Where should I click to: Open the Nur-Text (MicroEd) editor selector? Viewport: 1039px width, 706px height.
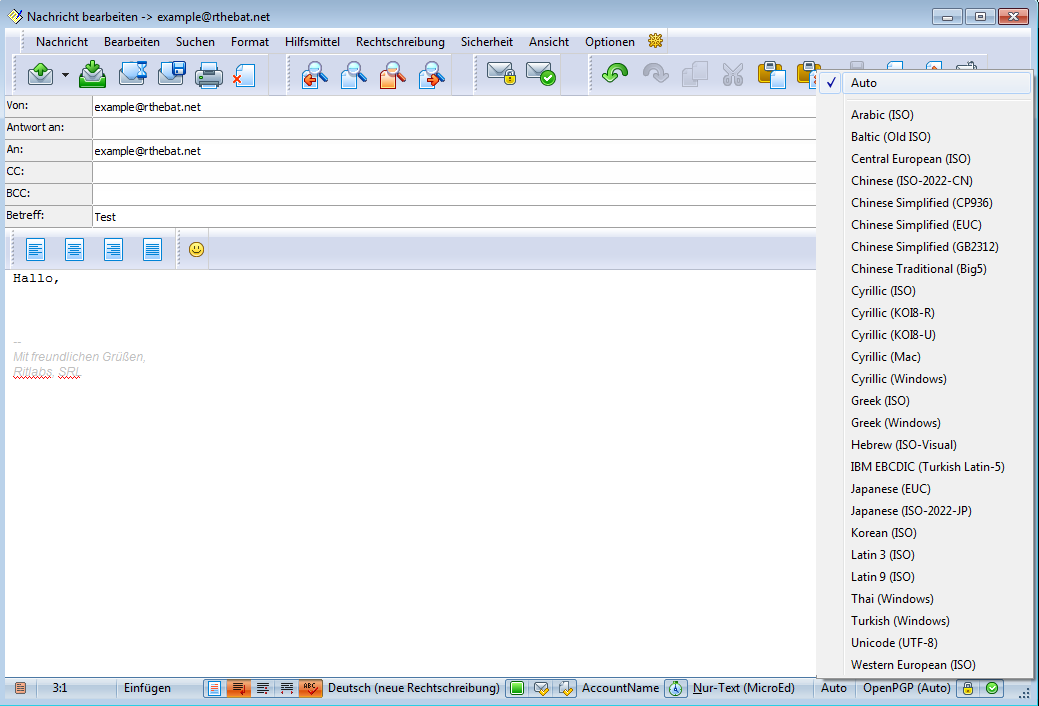[743, 688]
